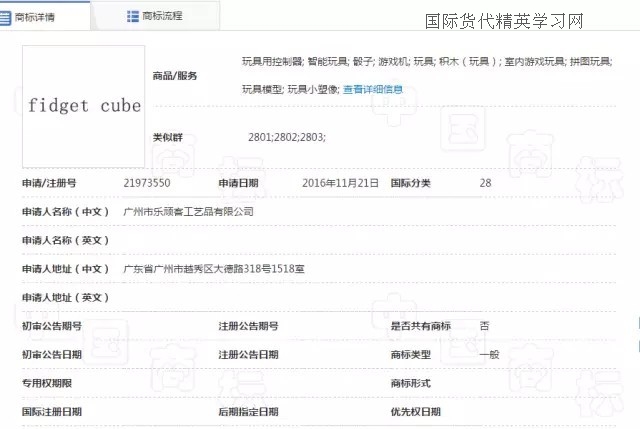
Task: Click the international class value 28
Action: [486, 183]
